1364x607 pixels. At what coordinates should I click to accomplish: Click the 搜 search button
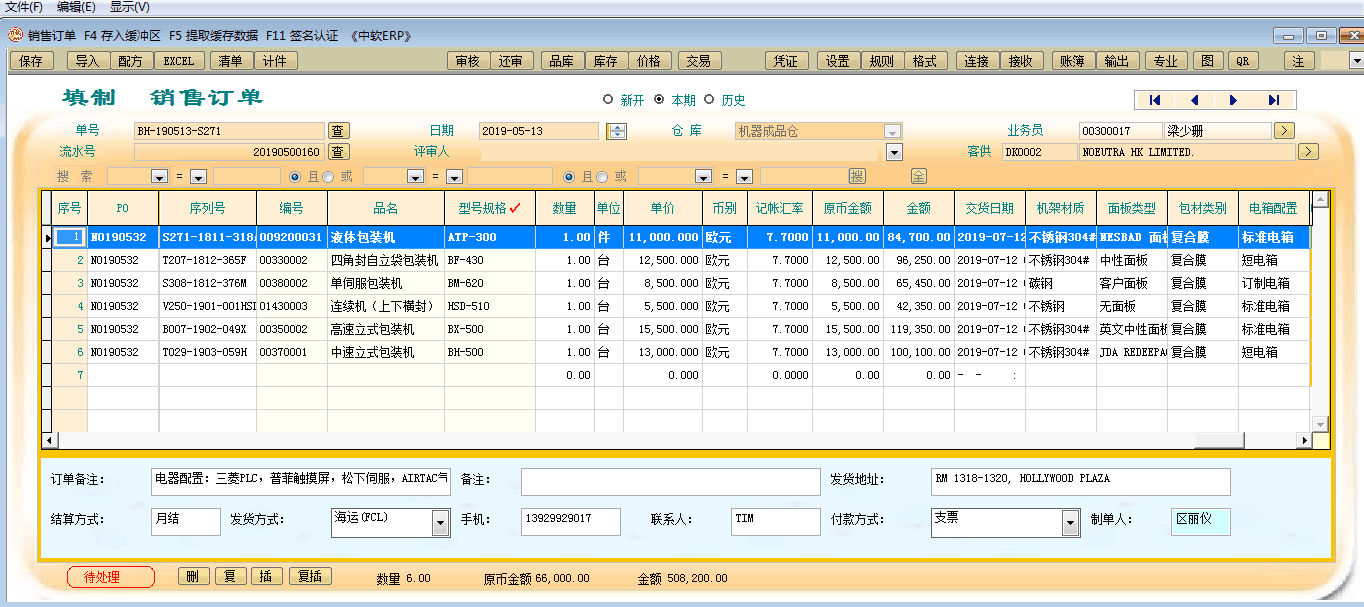(857, 176)
